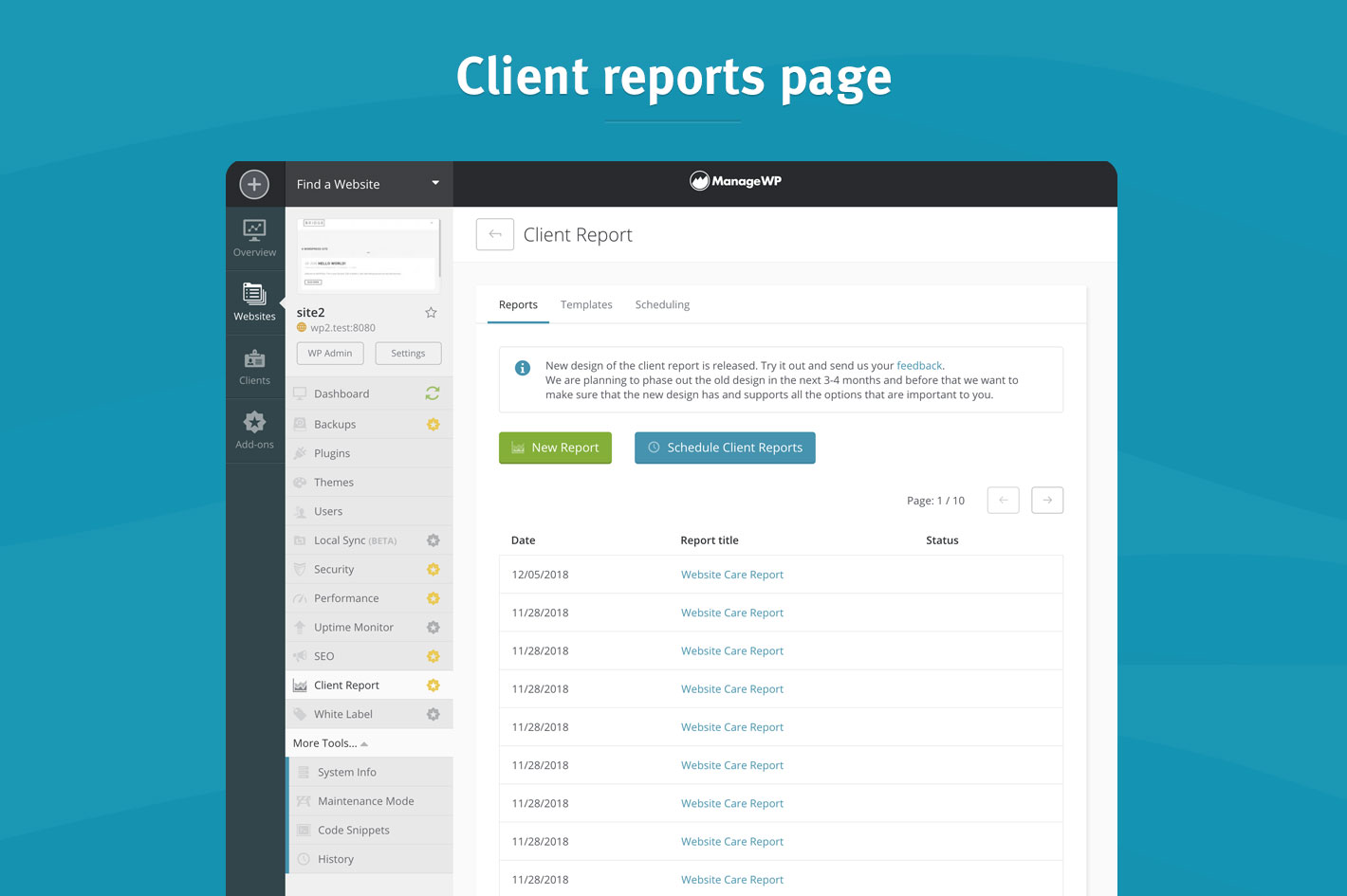Click the back arrow beside Client Report
Screen dimensions: 1347x896
[494, 234]
